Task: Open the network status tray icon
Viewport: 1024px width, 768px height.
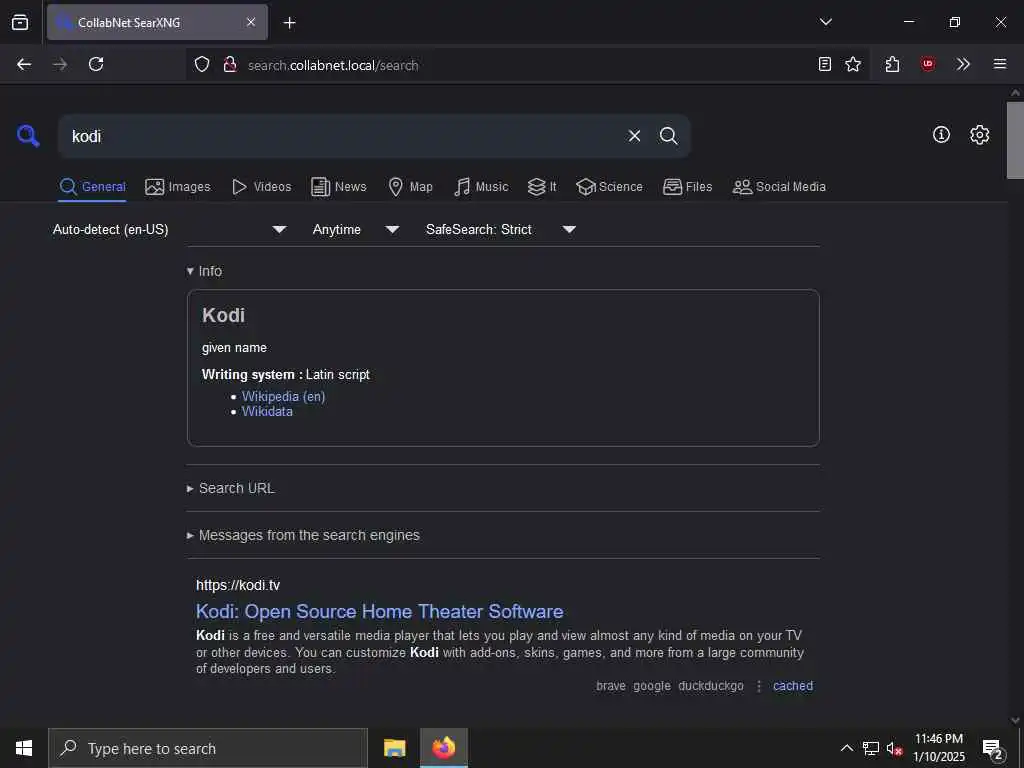Action: tap(871, 748)
